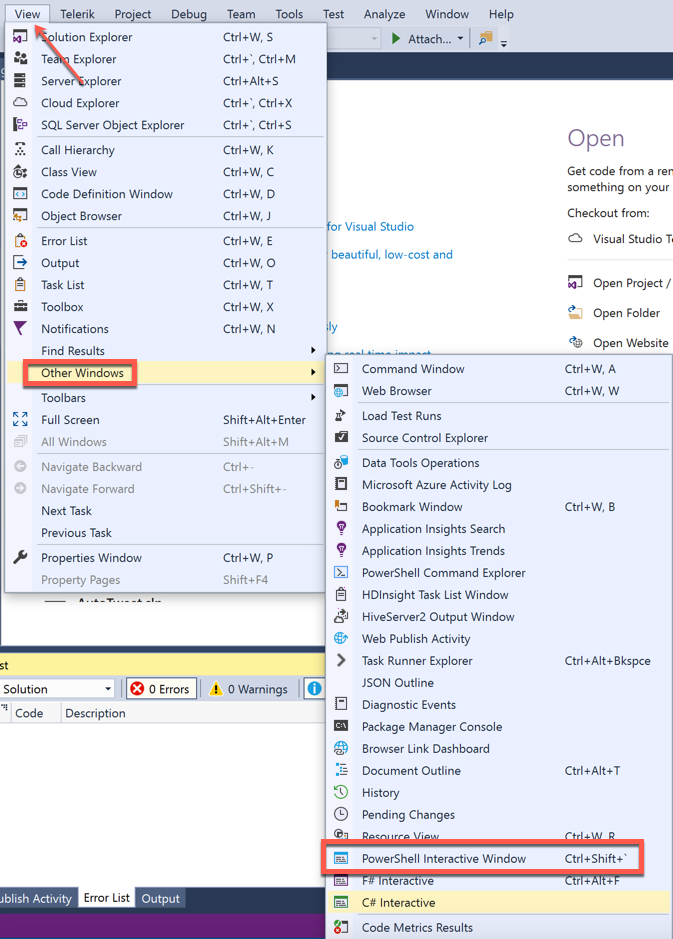Open the Debug menu
Image resolution: width=673 pixels, height=939 pixels.
189,14
